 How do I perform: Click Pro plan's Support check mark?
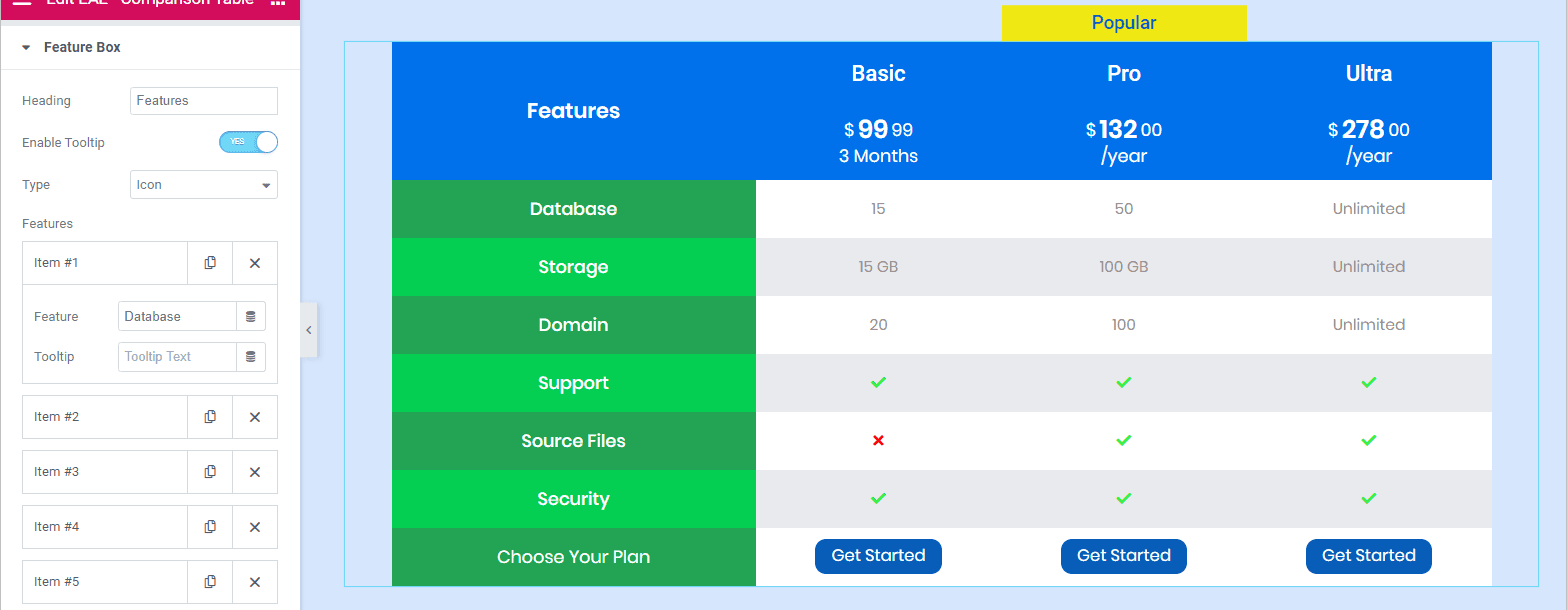pos(1124,383)
